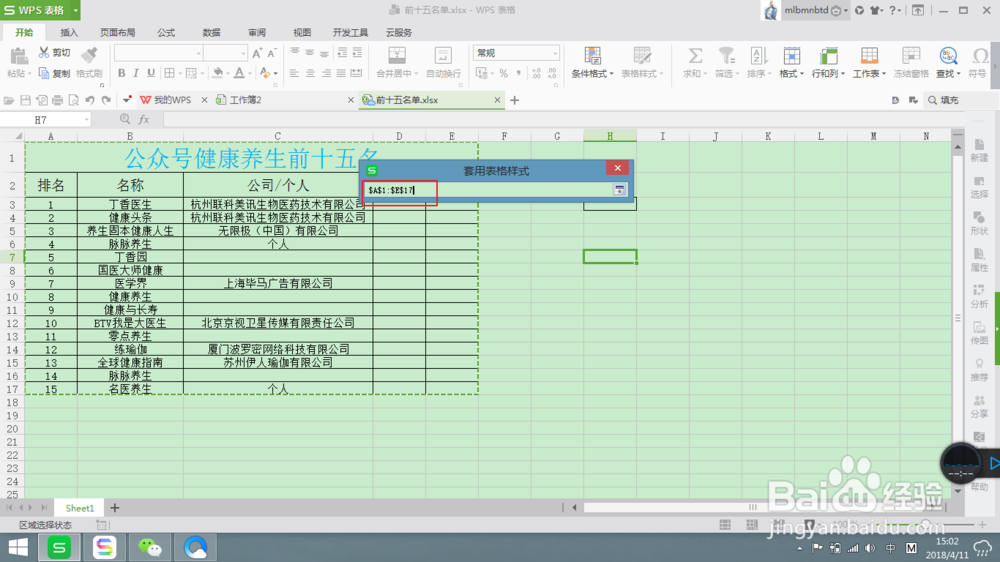Open the Format (格式) dropdown
The width and height of the screenshot is (1000, 562).
click(x=791, y=63)
